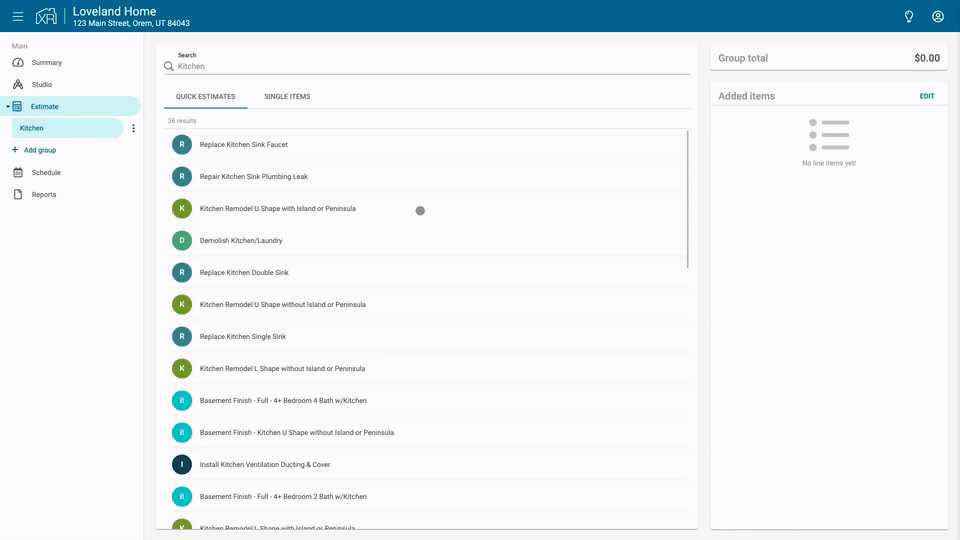The image size is (960, 540).
Task: Open the hamburger navigation menu
Action: point(18,16)
